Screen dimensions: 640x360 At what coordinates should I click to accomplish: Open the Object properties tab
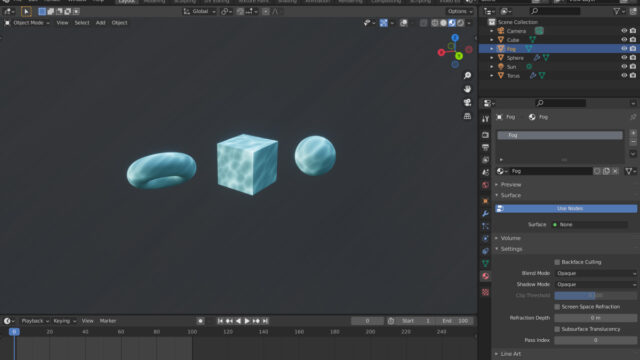[x=485, y=201]
